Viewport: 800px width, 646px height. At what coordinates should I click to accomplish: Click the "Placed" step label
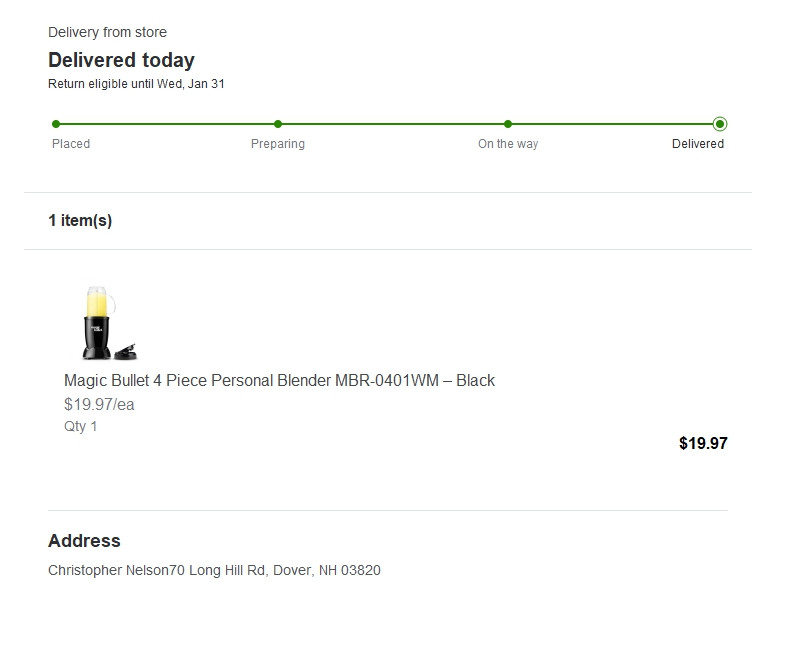pyautogui.click(x=71, y=144)
